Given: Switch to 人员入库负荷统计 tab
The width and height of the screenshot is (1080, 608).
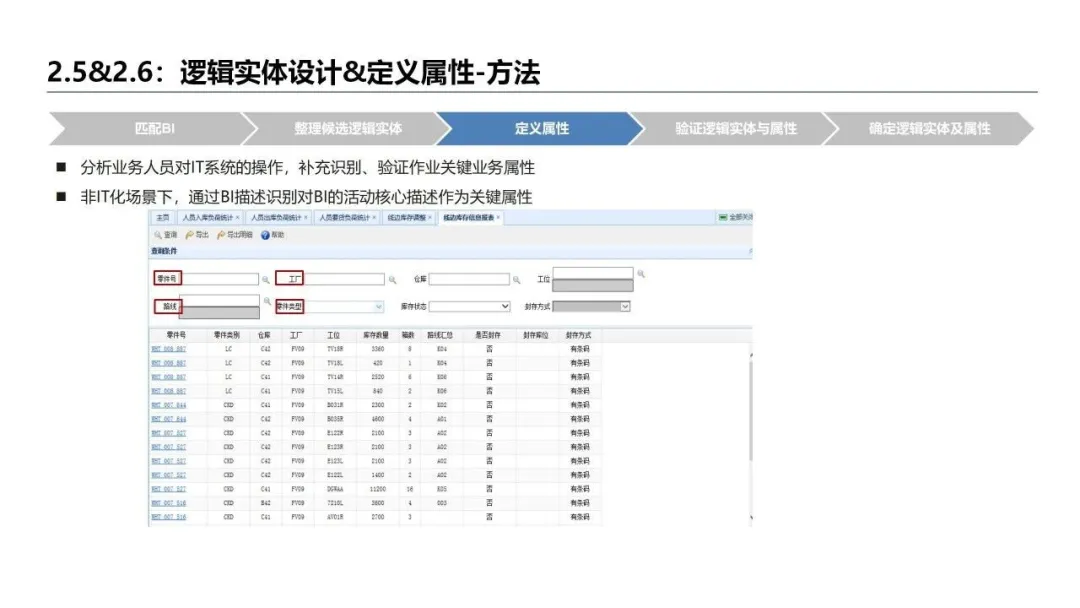Looking at the screenshot, I should (208, 217).
